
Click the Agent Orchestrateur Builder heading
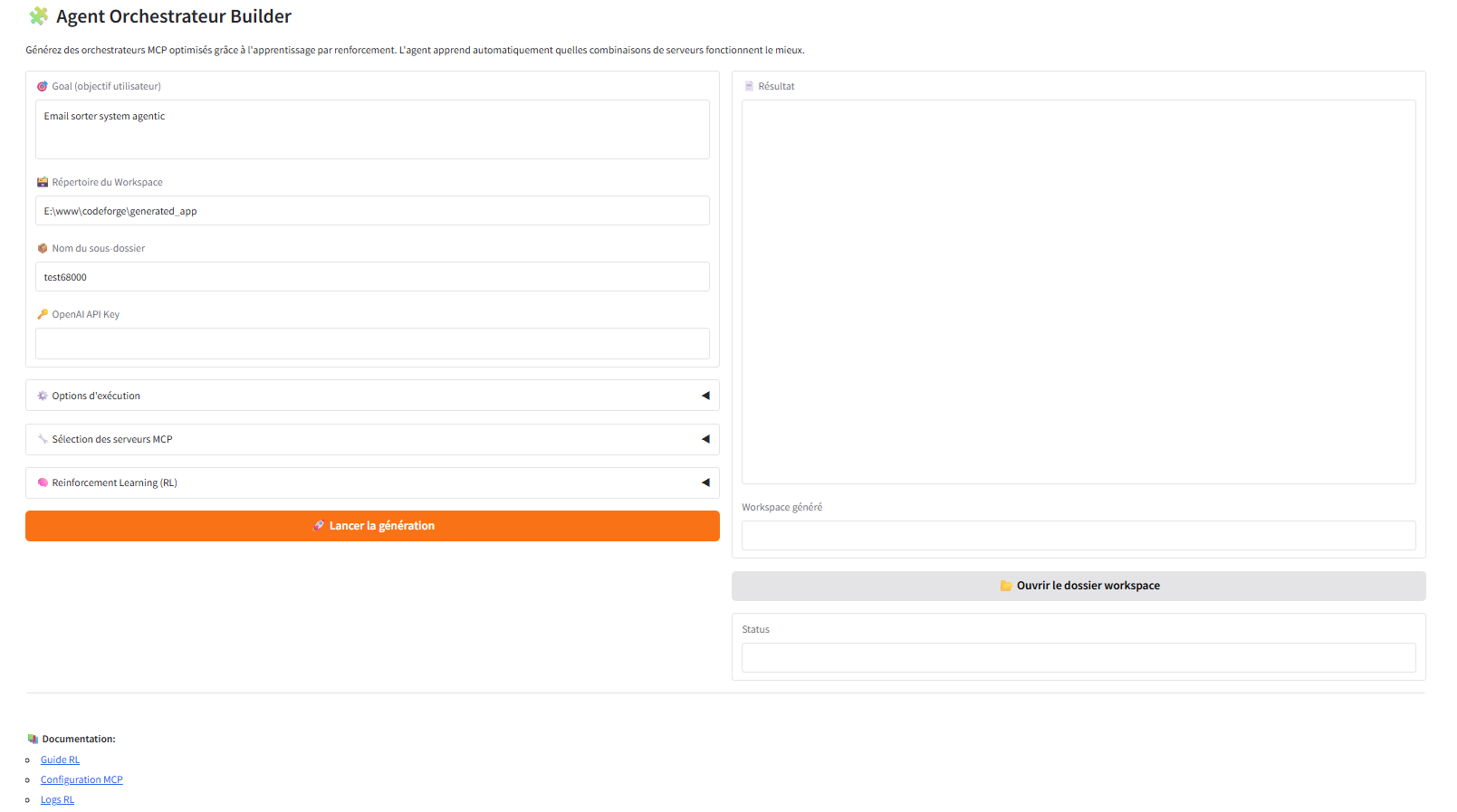(174, 16)
